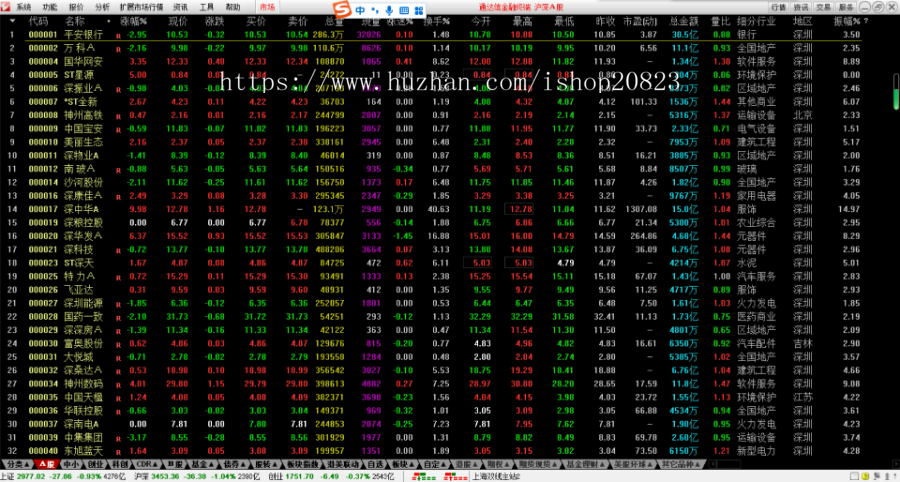Viewport: 900px width, 482px height.
Task: Open the Sogou toolbox grid icon
Action: (419, 10)
